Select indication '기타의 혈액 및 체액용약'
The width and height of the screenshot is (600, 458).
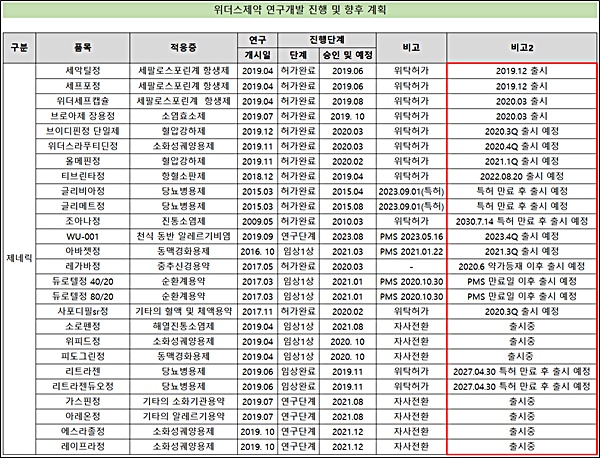point(183,311)
